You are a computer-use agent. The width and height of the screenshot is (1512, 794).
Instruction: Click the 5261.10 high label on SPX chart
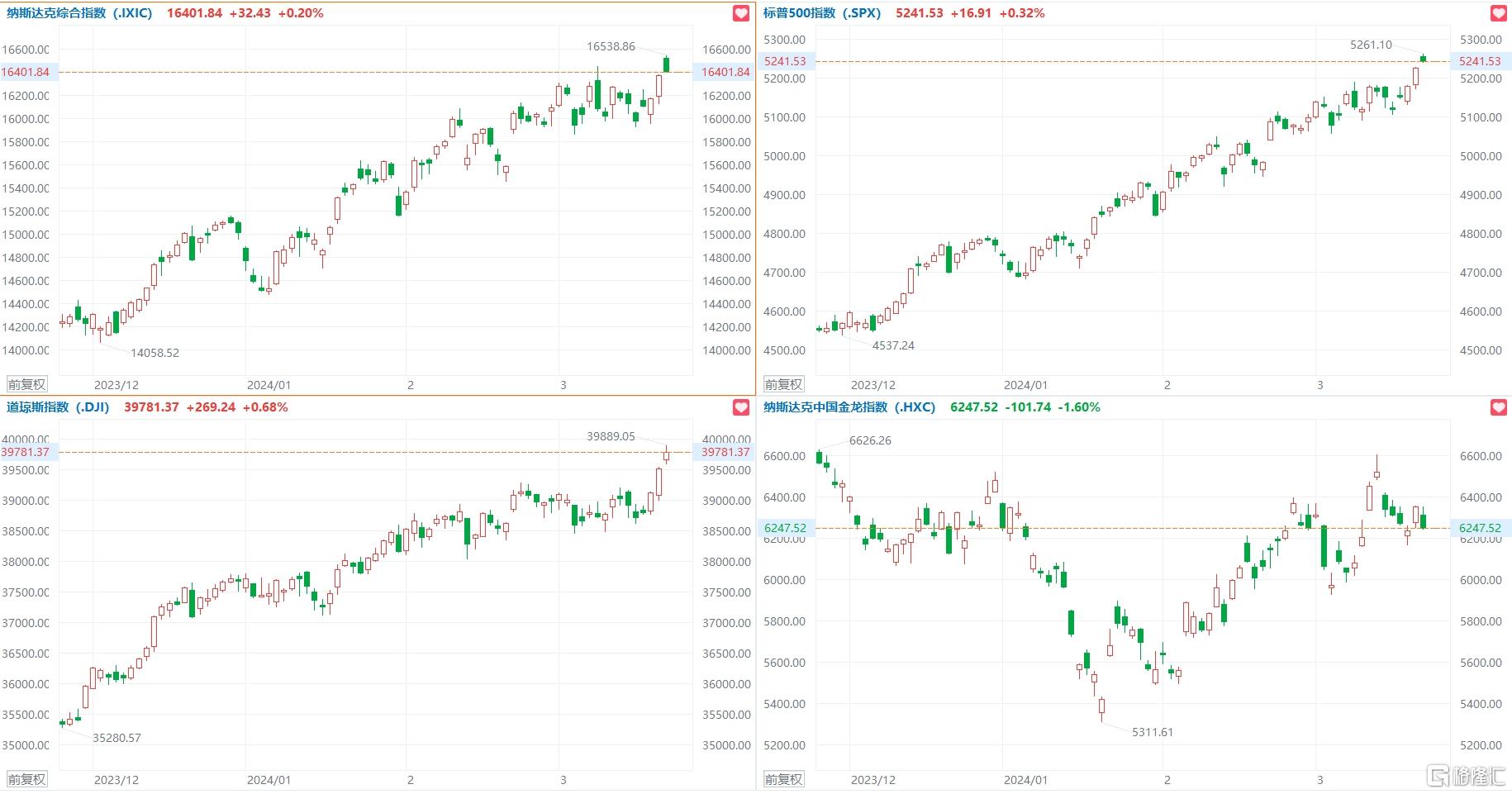[x=1371, y=45]
